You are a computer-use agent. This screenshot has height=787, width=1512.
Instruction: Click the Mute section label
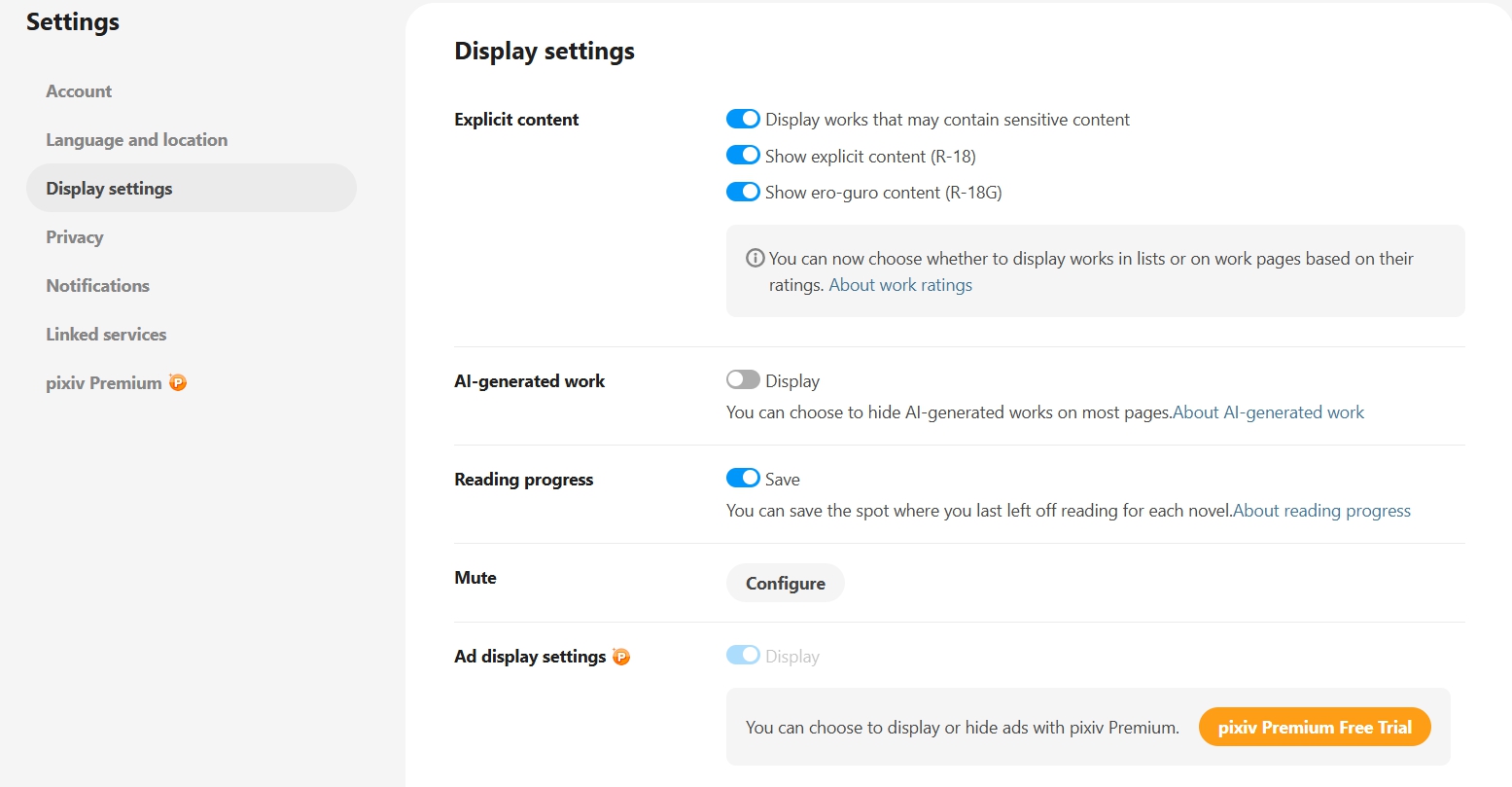coord(475,578)
